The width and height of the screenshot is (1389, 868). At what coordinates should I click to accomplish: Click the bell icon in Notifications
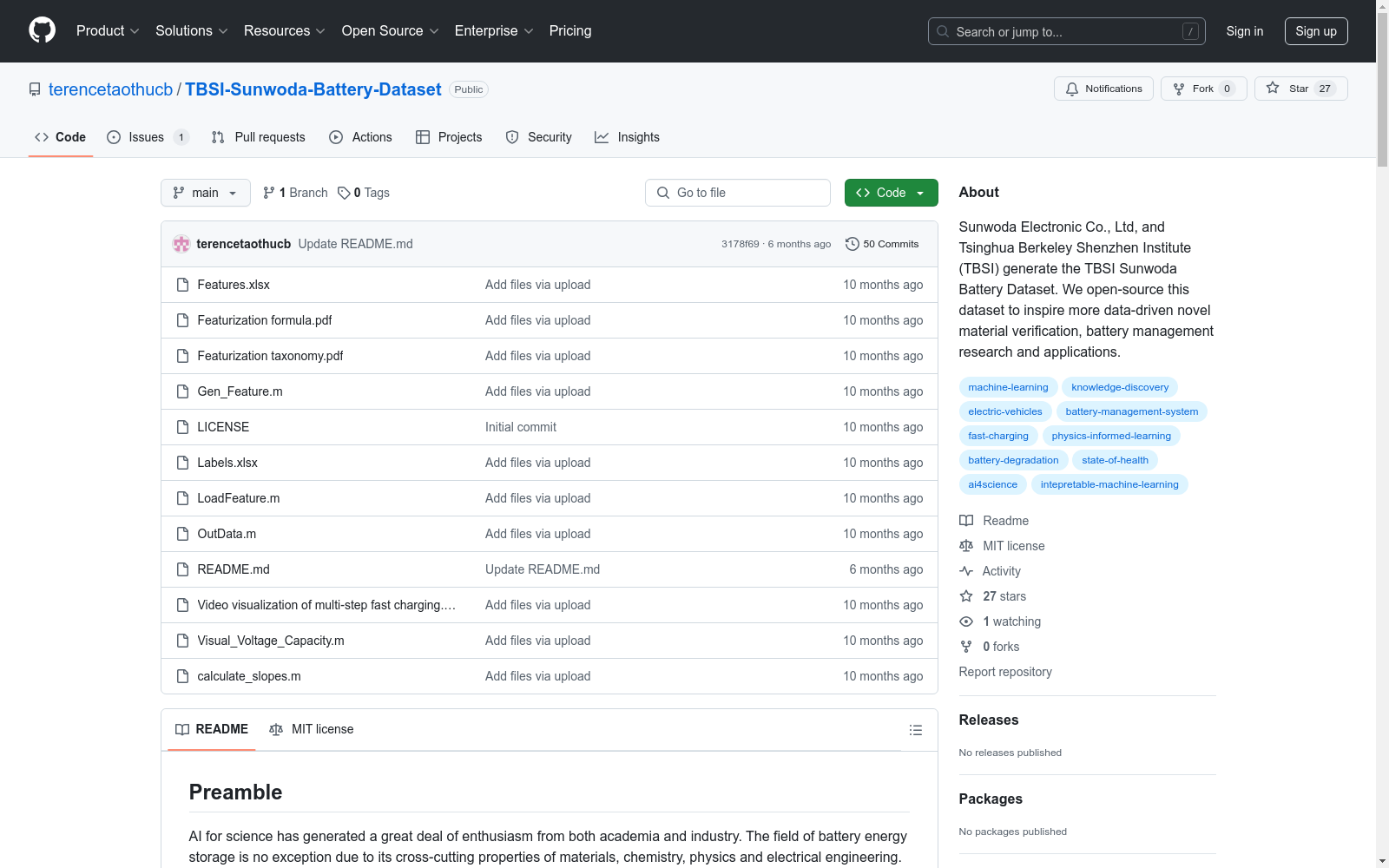[x=1072, y=89]
